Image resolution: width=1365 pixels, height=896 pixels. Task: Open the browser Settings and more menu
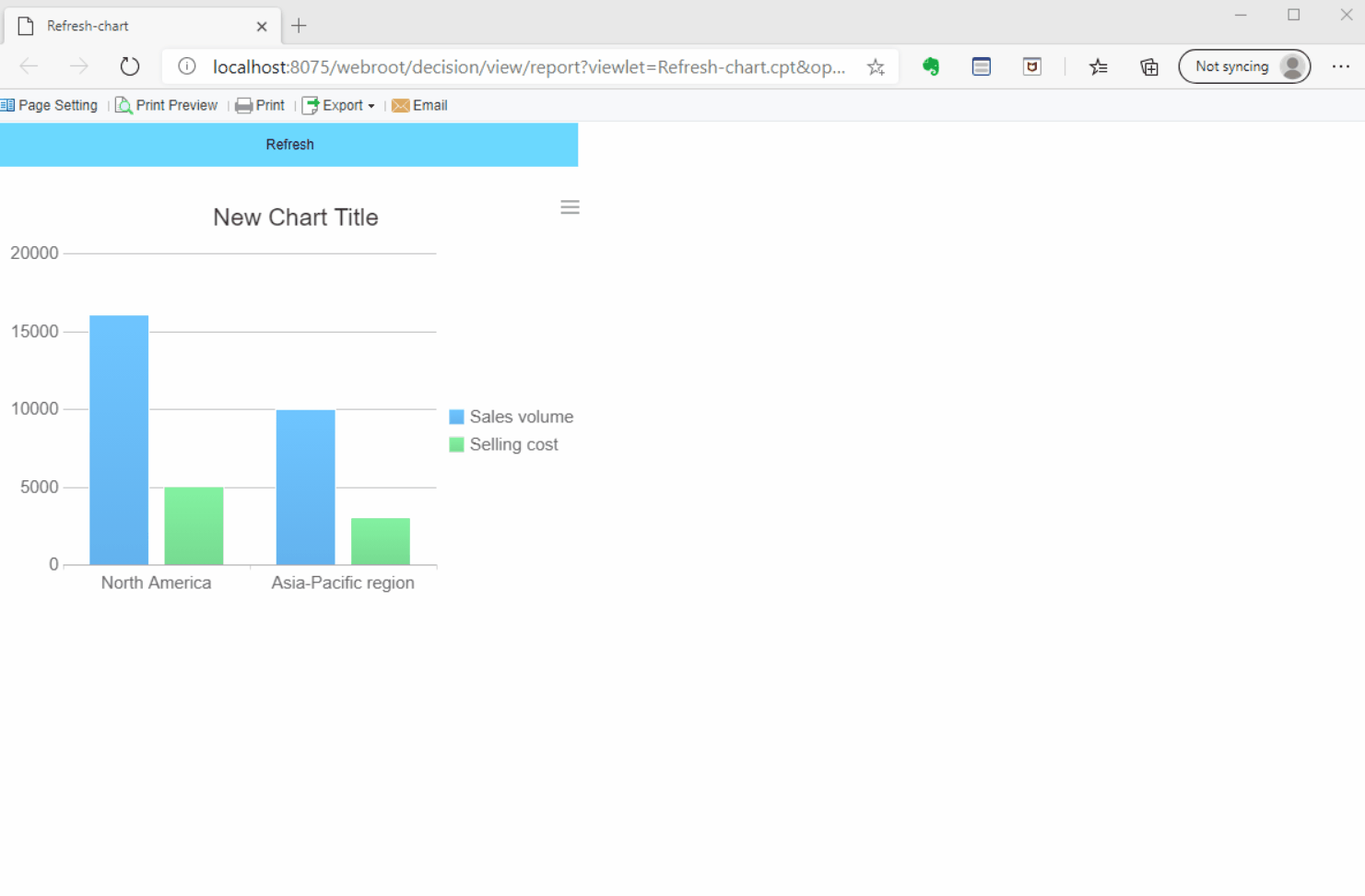point(1341,66)
